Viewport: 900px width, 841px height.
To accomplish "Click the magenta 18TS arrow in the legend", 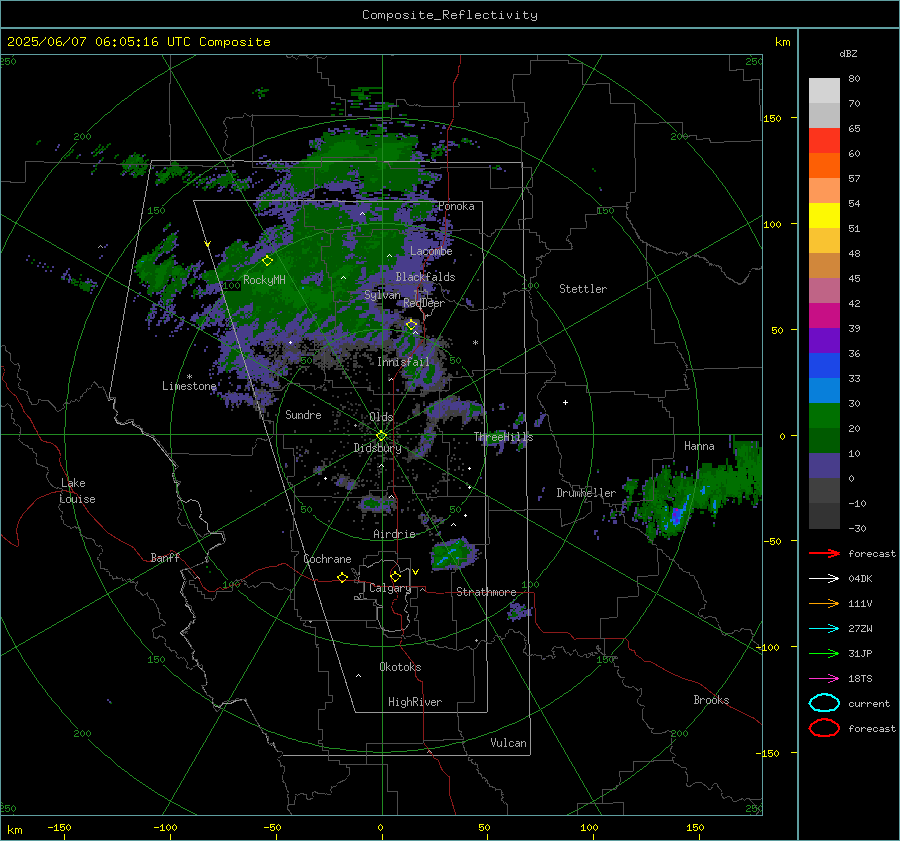I will click(824, 679).
